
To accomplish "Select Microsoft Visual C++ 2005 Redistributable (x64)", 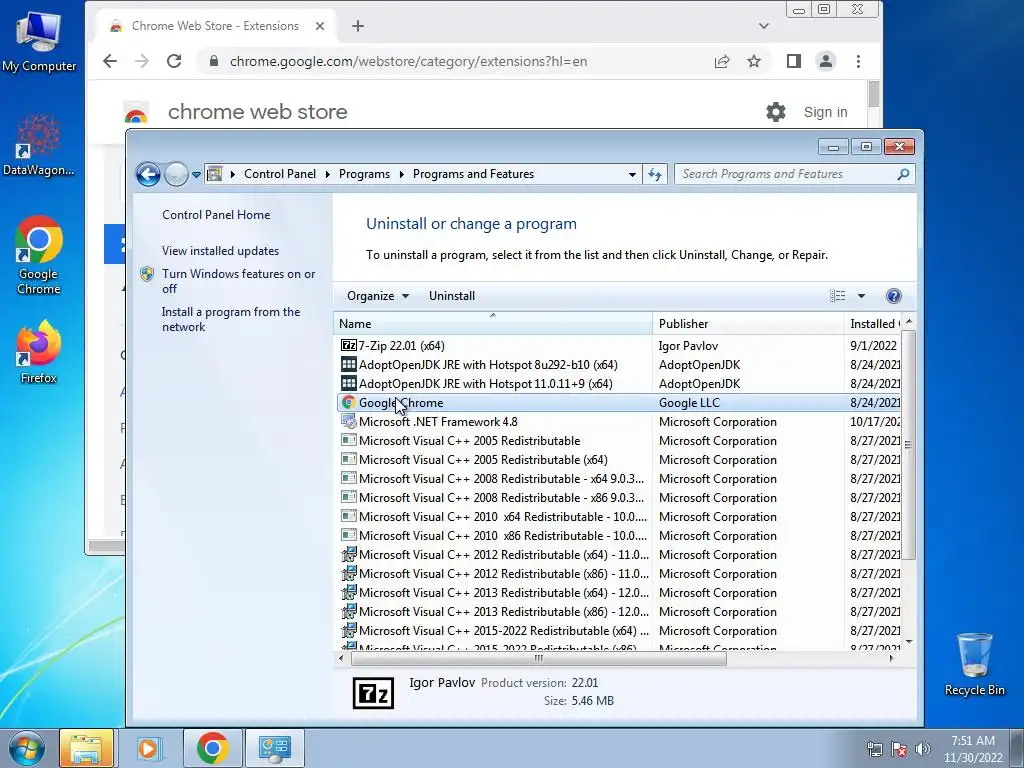I will (x=620, y=459).
